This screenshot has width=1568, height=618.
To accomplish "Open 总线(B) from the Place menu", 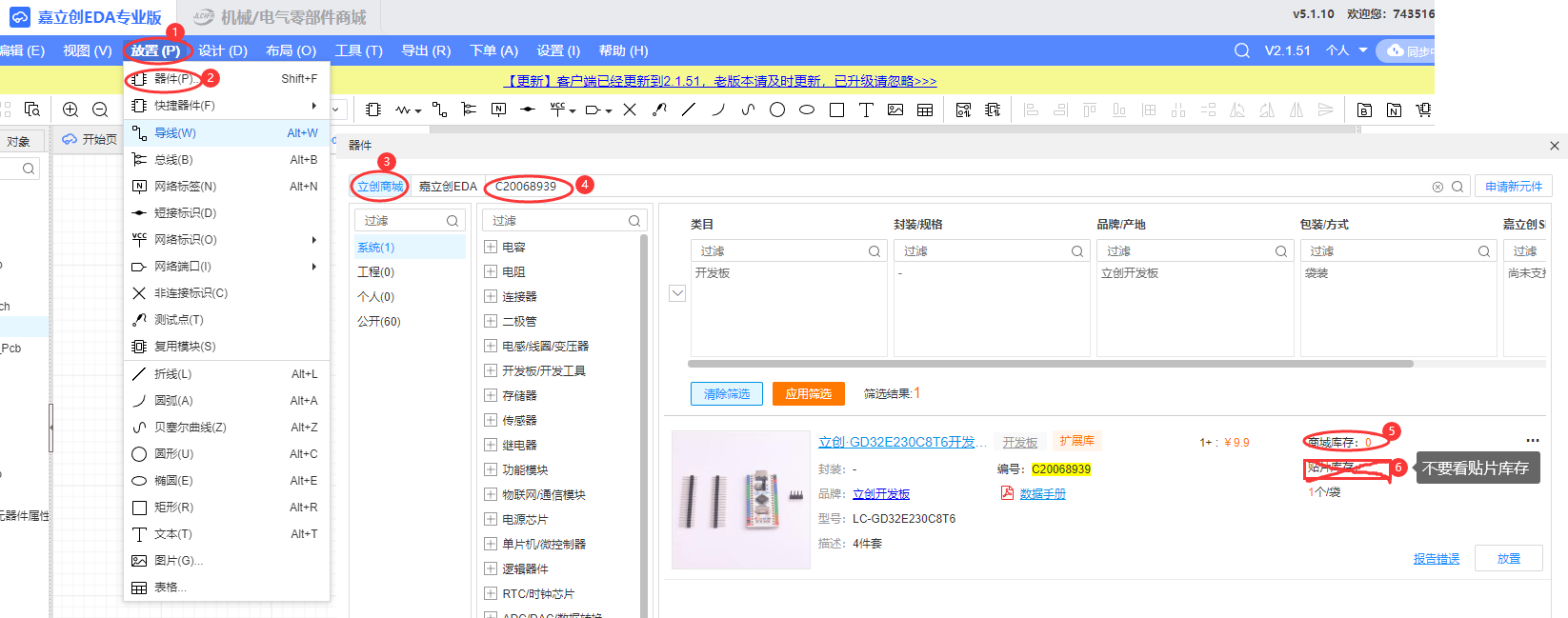I will click(x=173, y=160).
